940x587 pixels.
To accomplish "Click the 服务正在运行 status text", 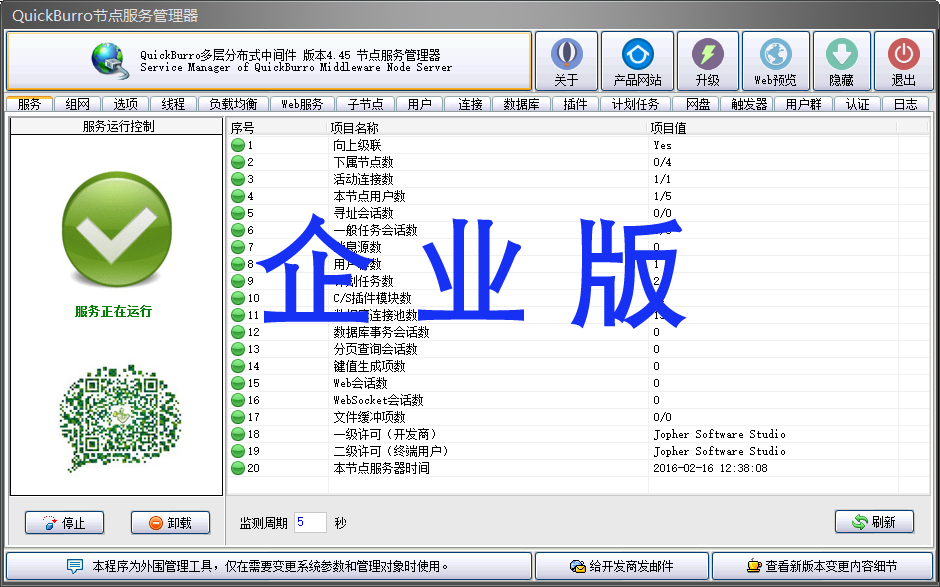I will [113, 311].
